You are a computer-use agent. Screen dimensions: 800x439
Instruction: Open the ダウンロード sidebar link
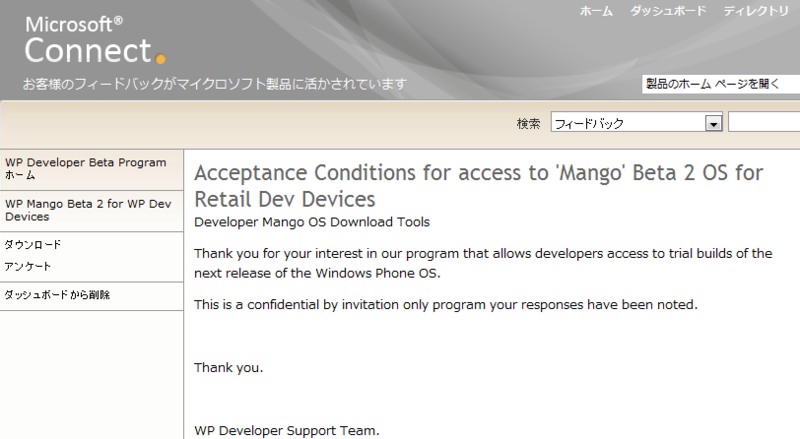[33, 245]
